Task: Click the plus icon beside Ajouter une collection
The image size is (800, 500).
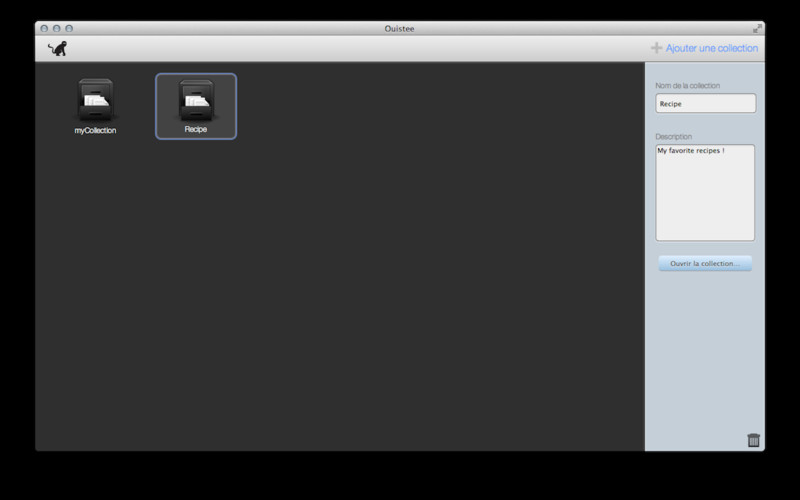Action: coord(656,48)
